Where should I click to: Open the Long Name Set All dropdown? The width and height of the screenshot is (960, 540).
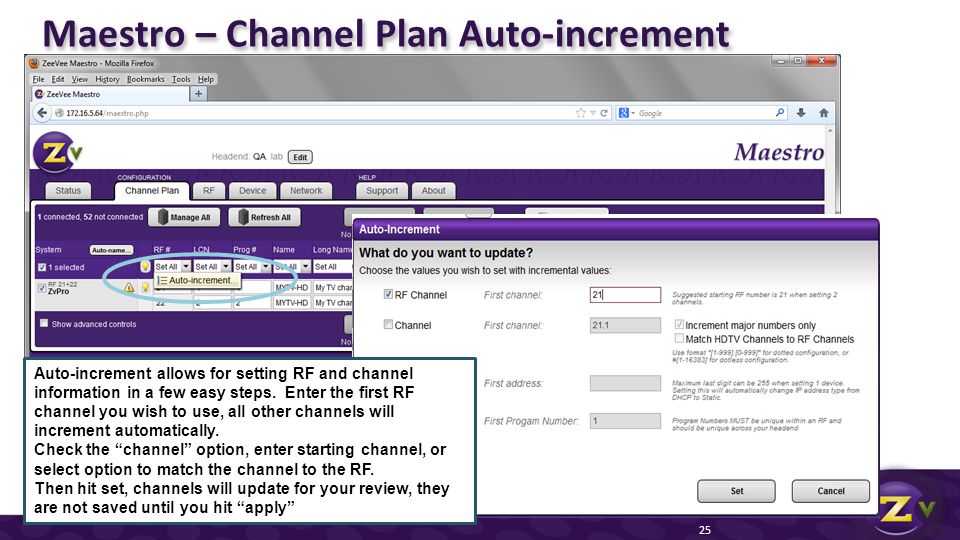tap(332, 266)
